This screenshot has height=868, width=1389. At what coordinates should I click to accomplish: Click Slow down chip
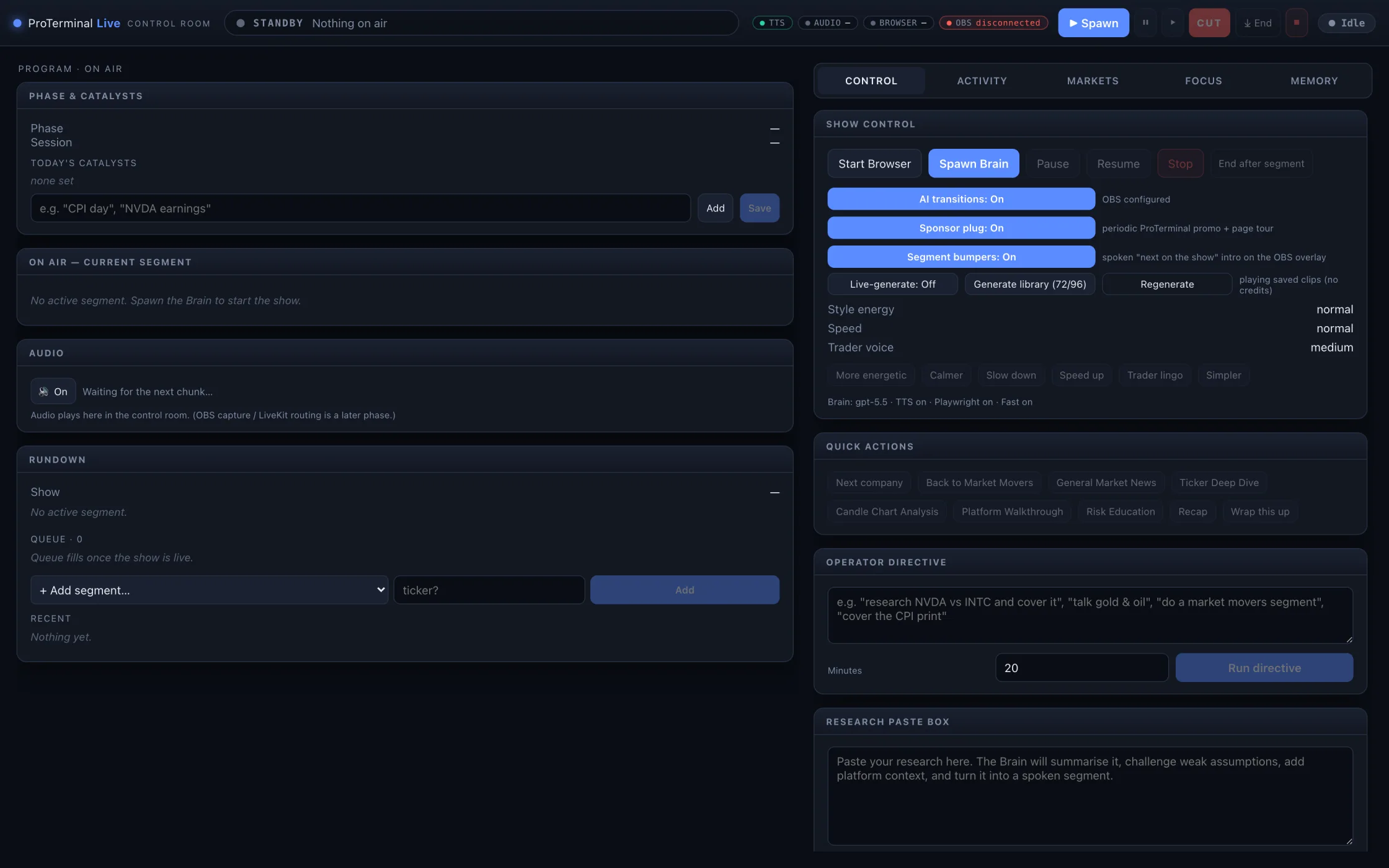pyautogui.click(x=1011, y=375)
